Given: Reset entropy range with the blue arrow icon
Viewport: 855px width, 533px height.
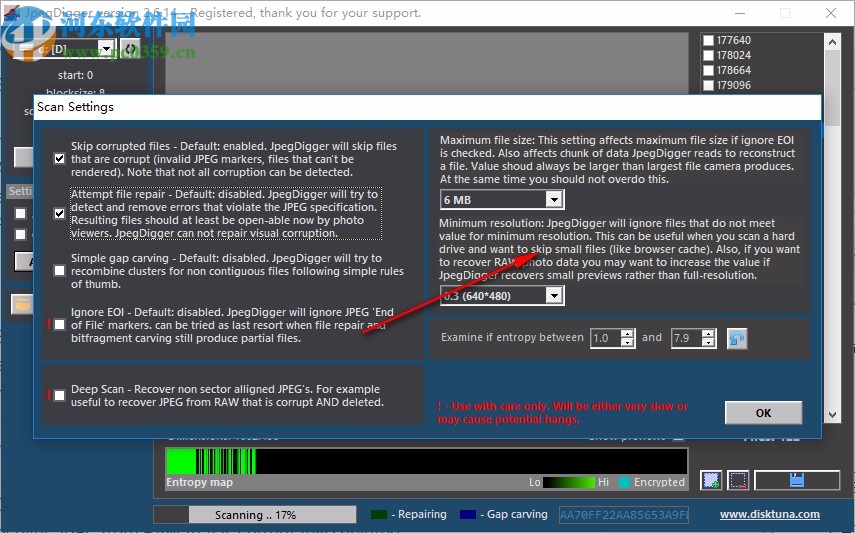Looking at the screenshot, I should click(x=737, y=338).
